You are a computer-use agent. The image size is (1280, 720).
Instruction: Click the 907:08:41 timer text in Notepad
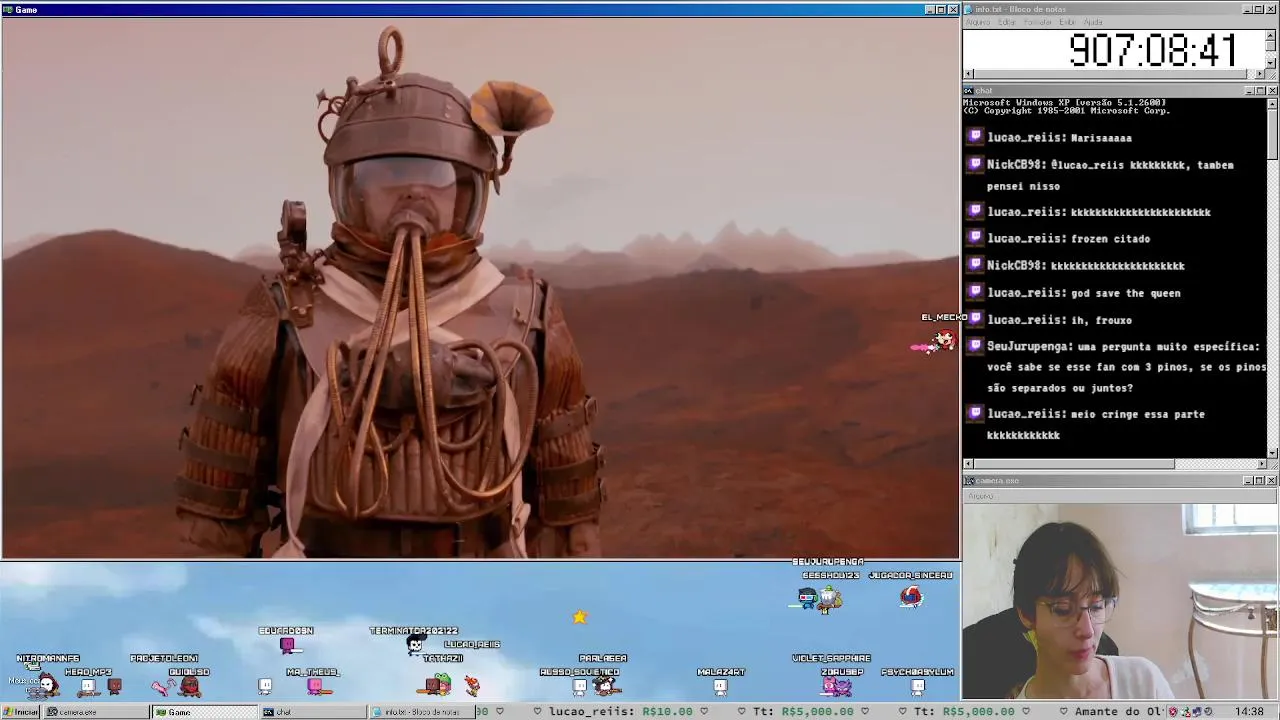coord(1152,50)
